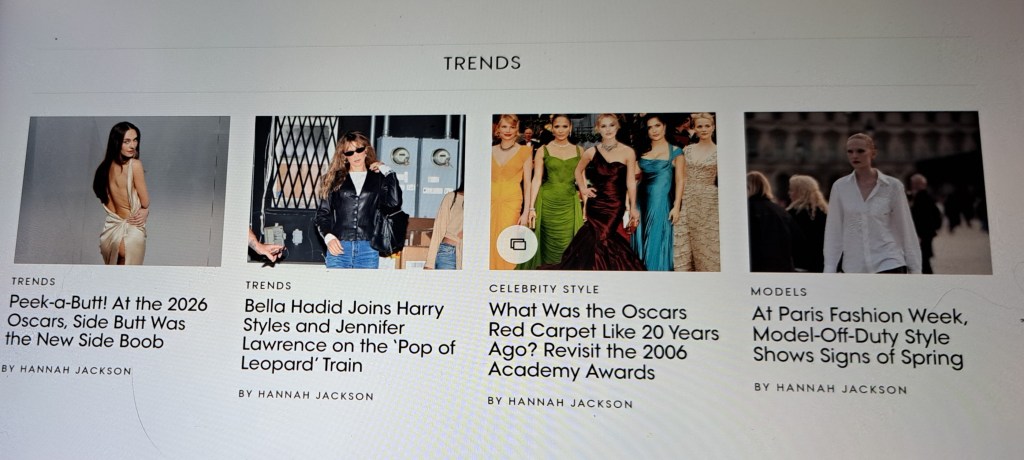Image resolution: width=1024 pixels, height=460 pixels.
Task: Select TRENDS tag above Peek-a-Butt article
Action: (x=33, y=282)
